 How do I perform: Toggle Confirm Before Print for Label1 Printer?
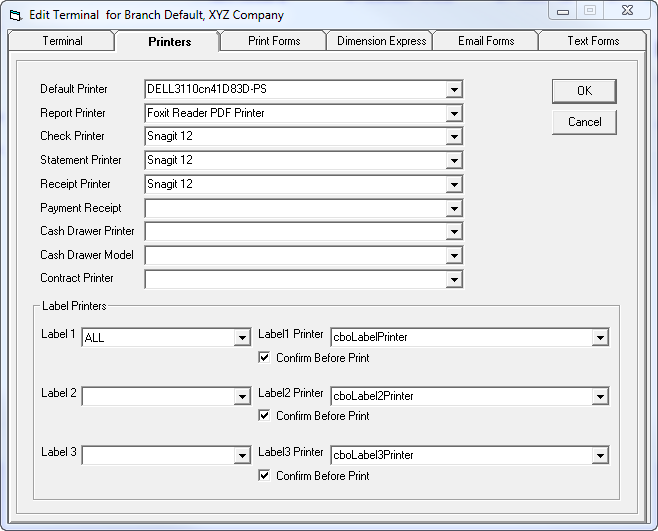(264, 358)
